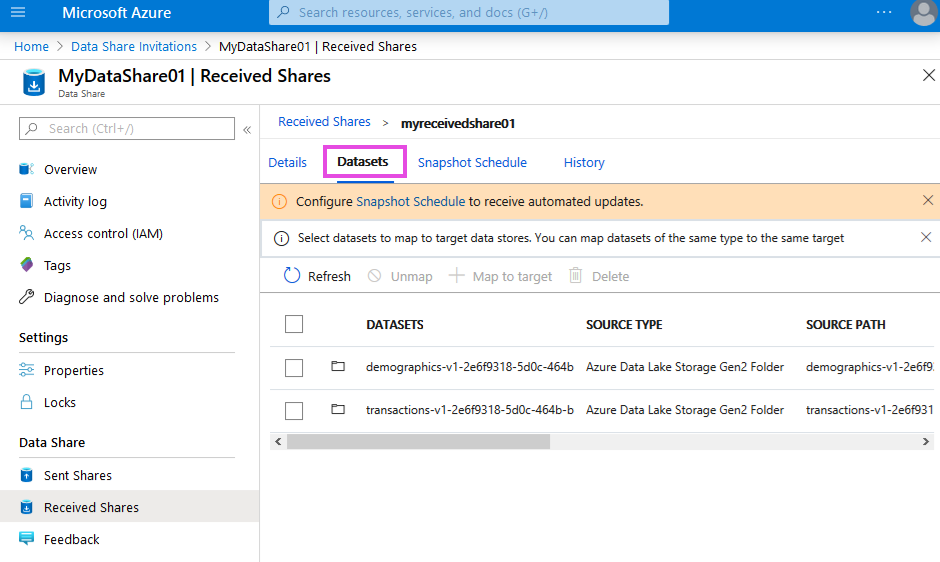Click the Refresh circular arrow icon

292,275
